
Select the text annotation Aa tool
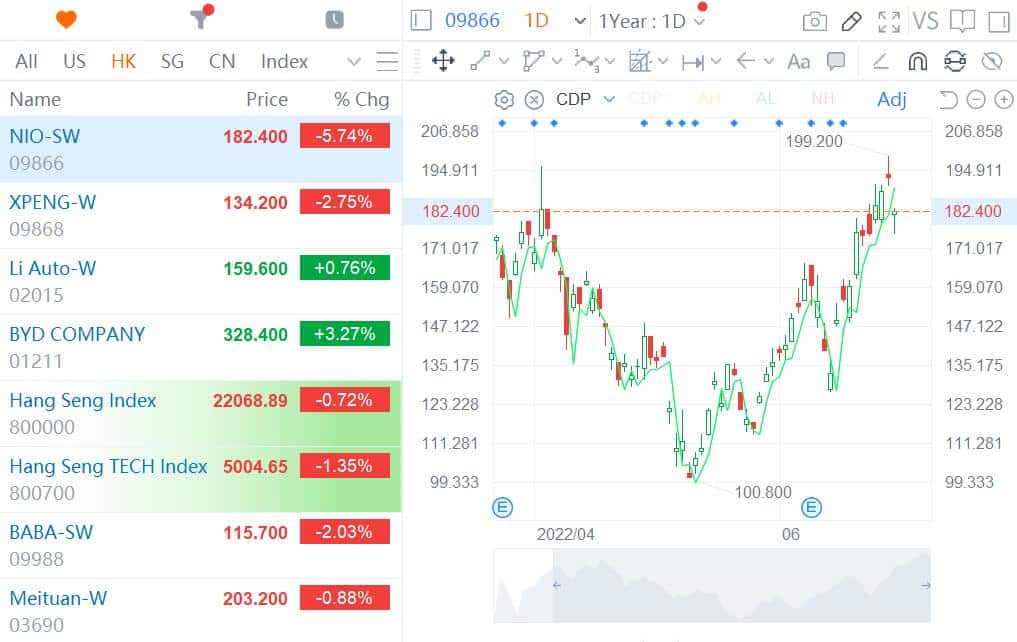pos(798,61)
